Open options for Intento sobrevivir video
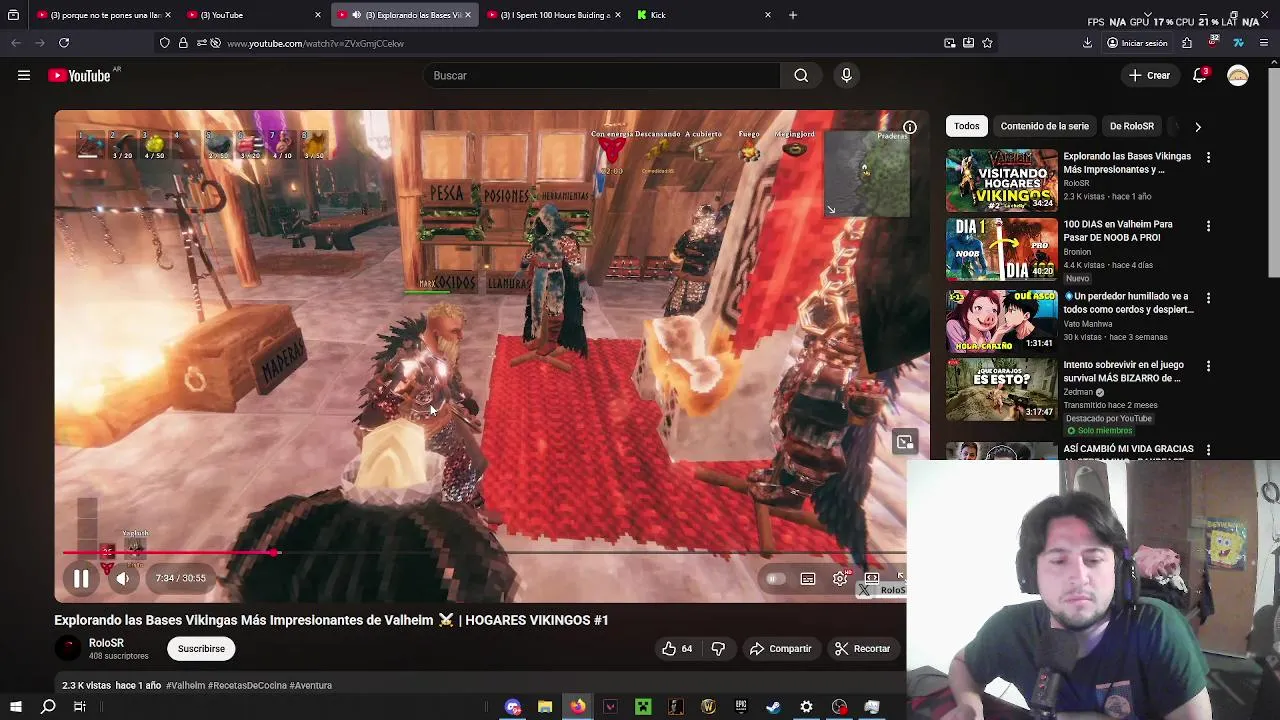The height and width of the screenshot is (720, 1280). pos(1208,366)
